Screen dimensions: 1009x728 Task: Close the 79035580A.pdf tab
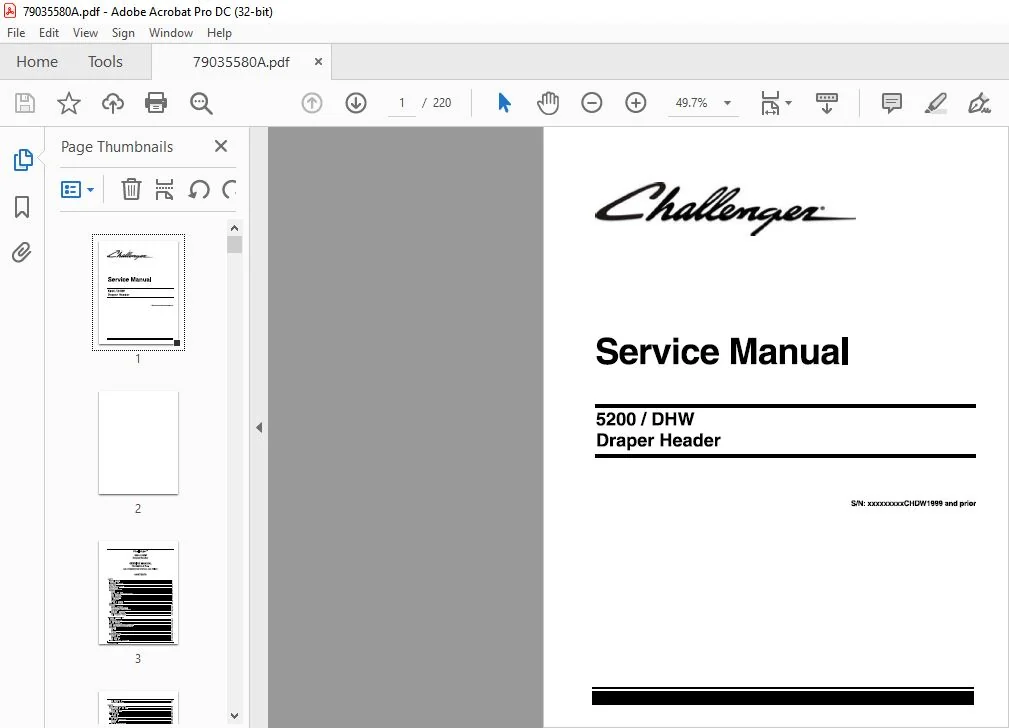coord(318,62)
